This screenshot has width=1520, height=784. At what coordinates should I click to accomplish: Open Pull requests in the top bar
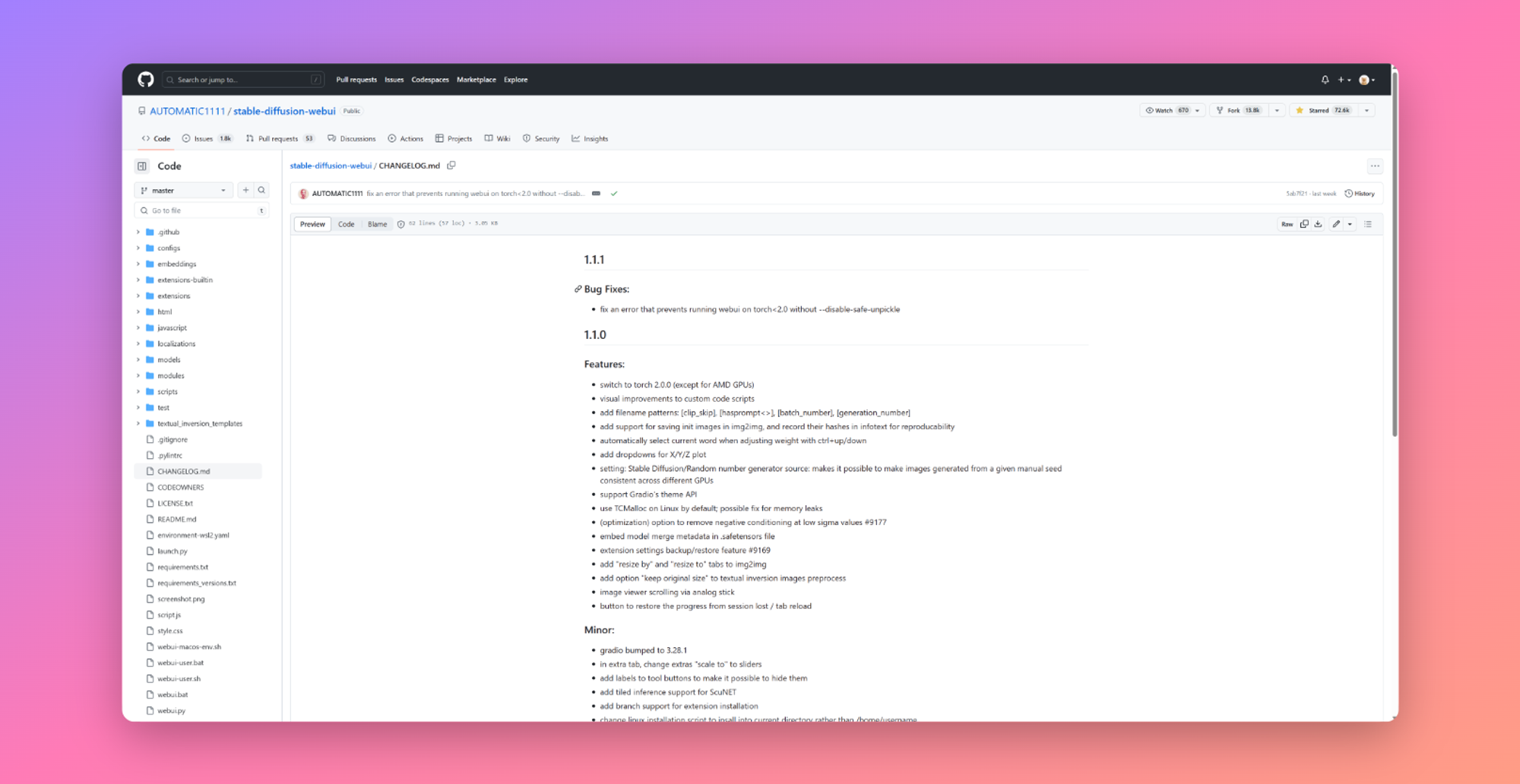(x=356, y=80)
